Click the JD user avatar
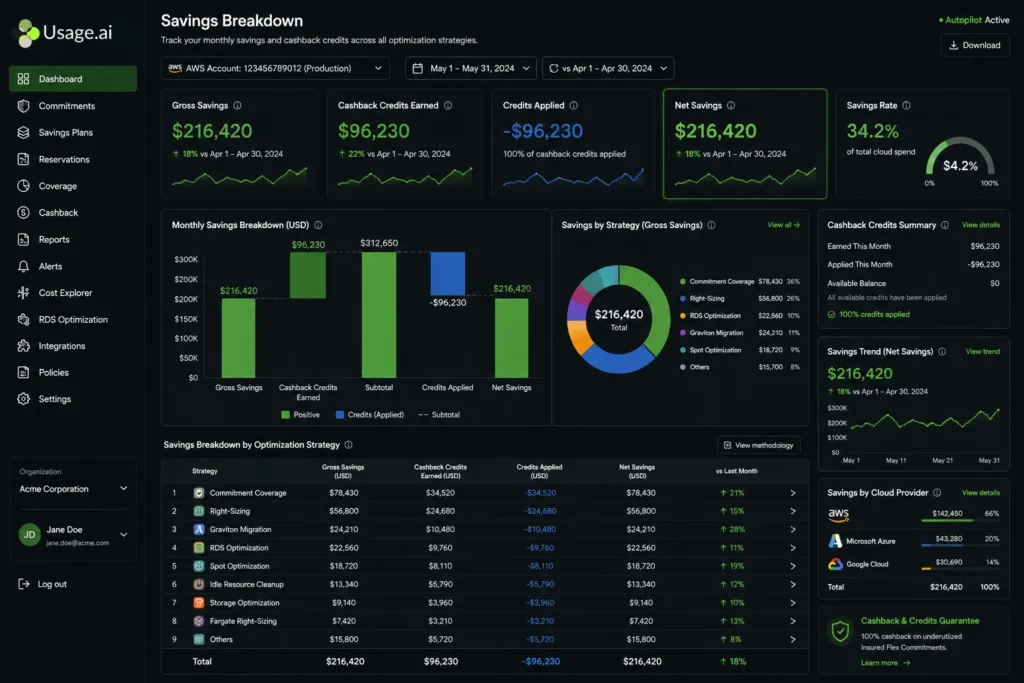Viewport: 1024px width, 683px height. pos(29,535)
